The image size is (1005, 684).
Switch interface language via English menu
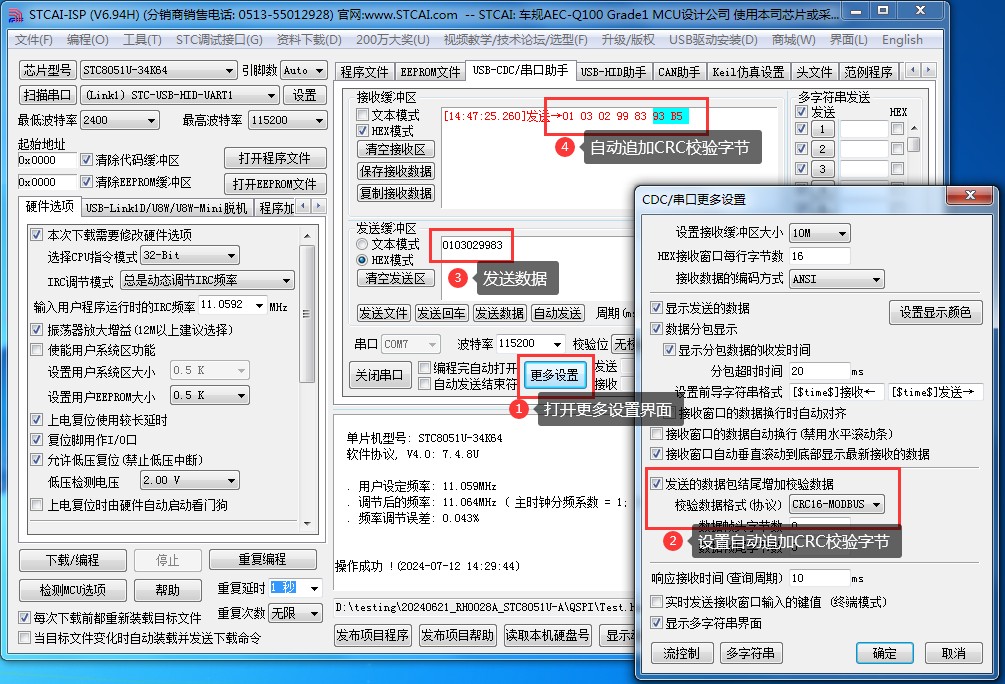coord(902,40)
